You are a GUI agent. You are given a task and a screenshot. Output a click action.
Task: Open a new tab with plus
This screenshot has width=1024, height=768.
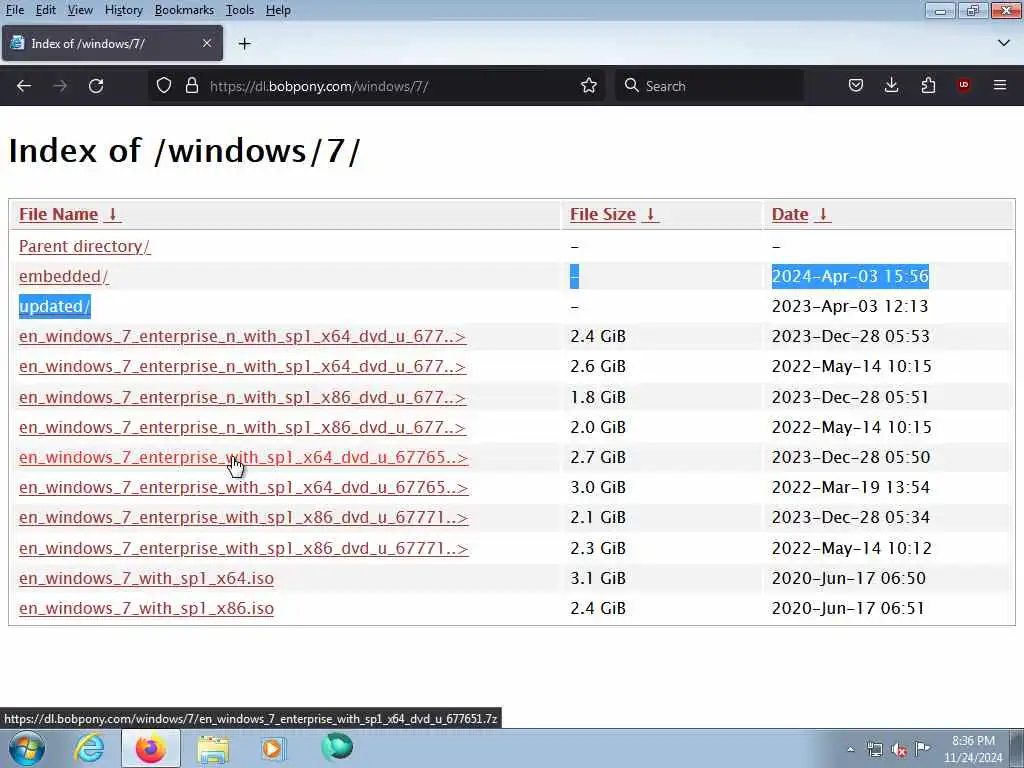tap(245, 44)
